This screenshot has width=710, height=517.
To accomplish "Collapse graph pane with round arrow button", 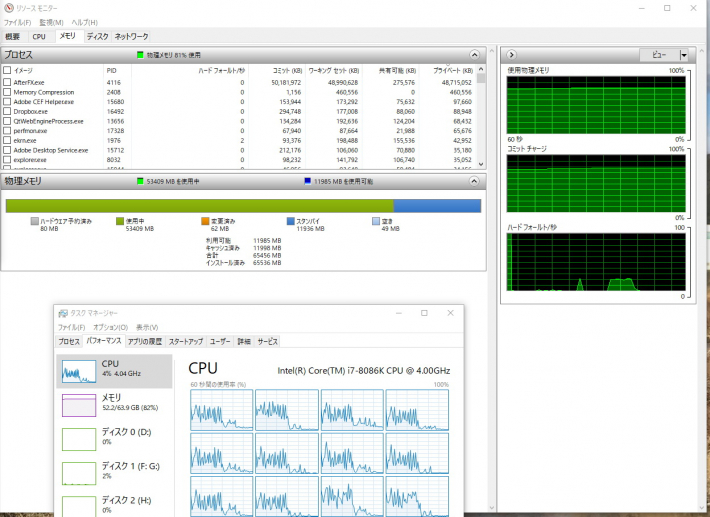I will (512, 55).
